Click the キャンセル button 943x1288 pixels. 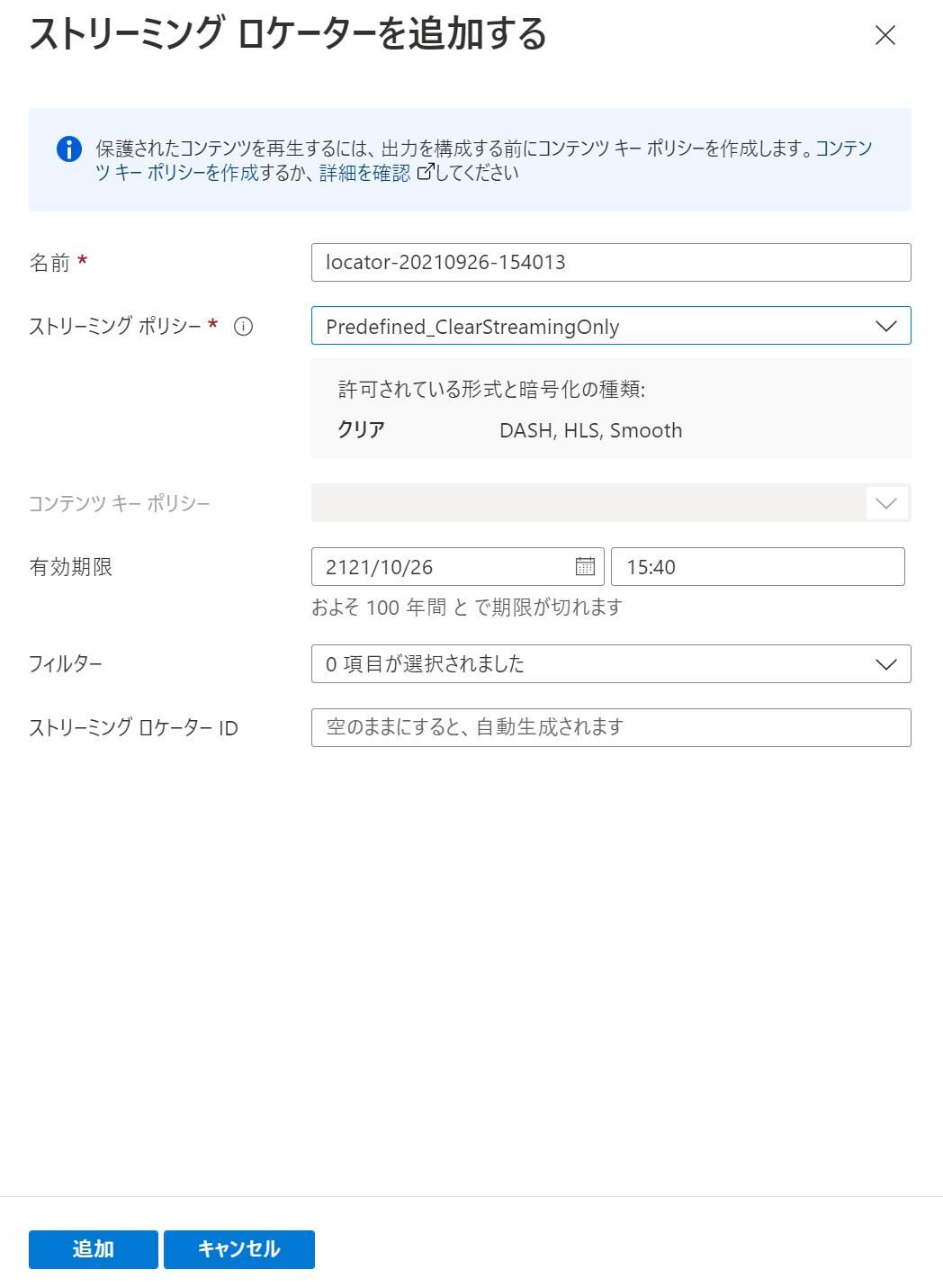coord(238,1249)
